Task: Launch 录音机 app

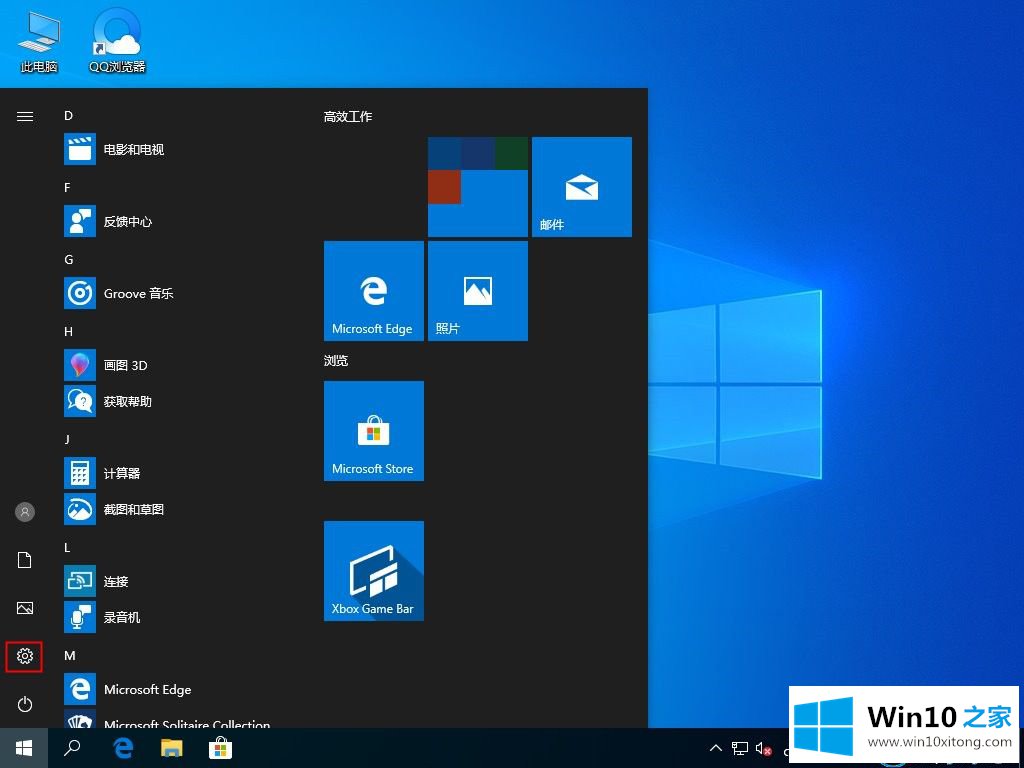Action: pos(177,617)
